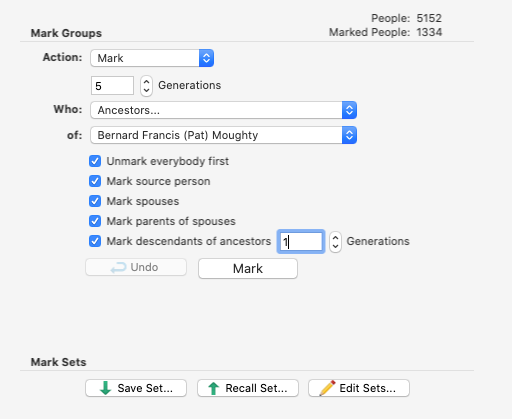Click the Mark button
The width and height of the screenshot is (512, 419).
click(x=248, y=268)
